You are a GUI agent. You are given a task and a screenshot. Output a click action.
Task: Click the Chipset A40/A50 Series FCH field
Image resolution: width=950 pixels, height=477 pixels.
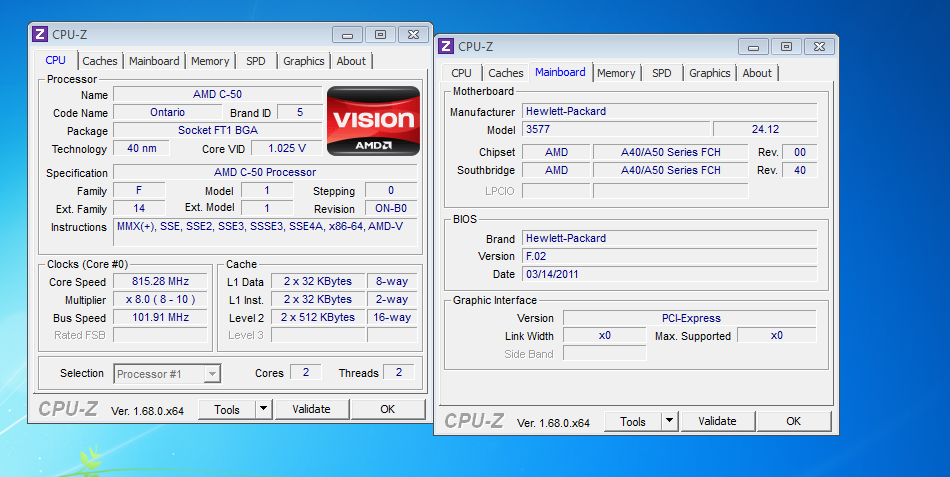pyautogui.click(x=671, y=152)
